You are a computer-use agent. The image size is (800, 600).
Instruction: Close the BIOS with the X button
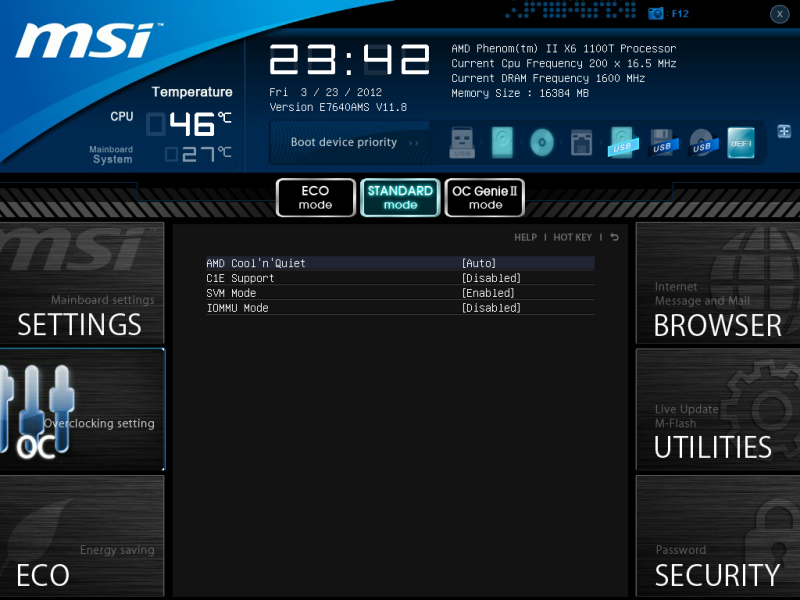[780, 14]
